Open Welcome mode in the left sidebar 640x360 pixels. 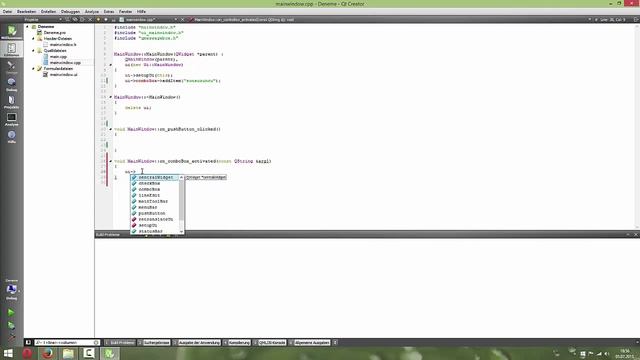(11, 32)
